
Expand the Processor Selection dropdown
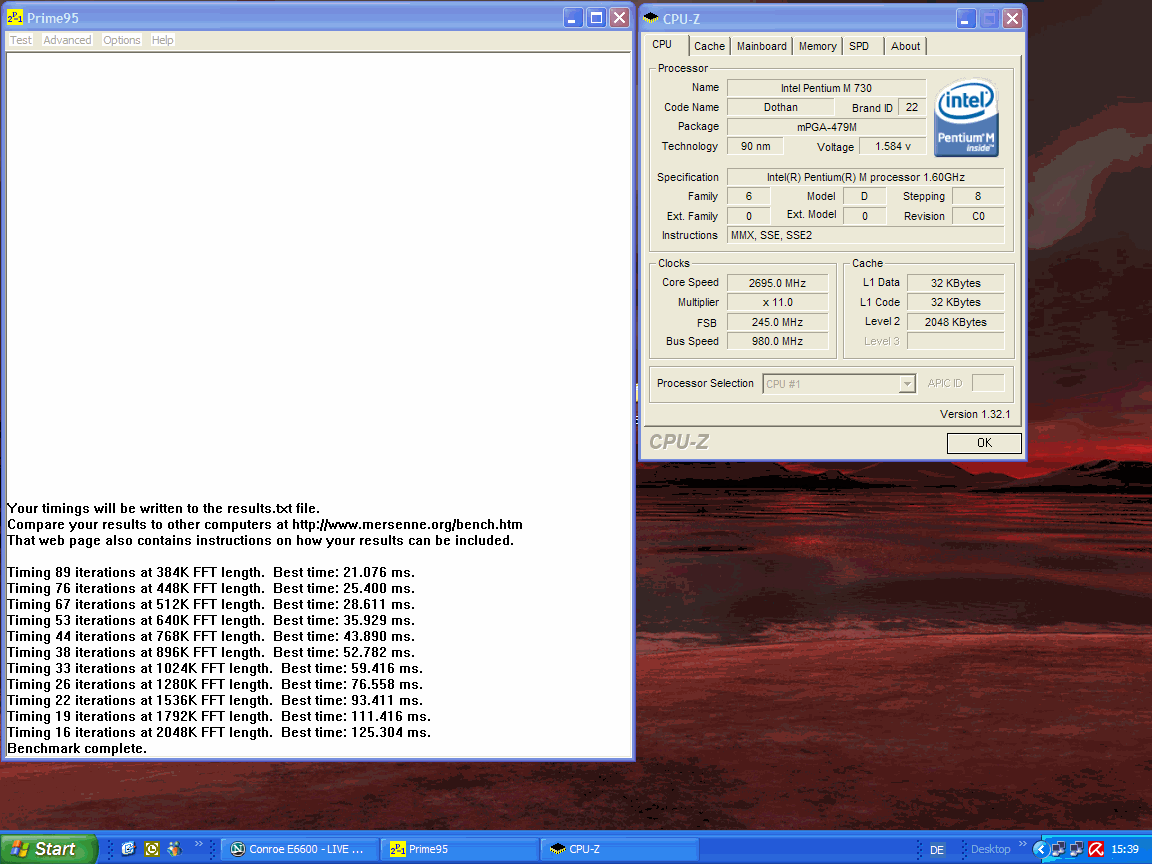pyautogui.click(x=907, y=384)
